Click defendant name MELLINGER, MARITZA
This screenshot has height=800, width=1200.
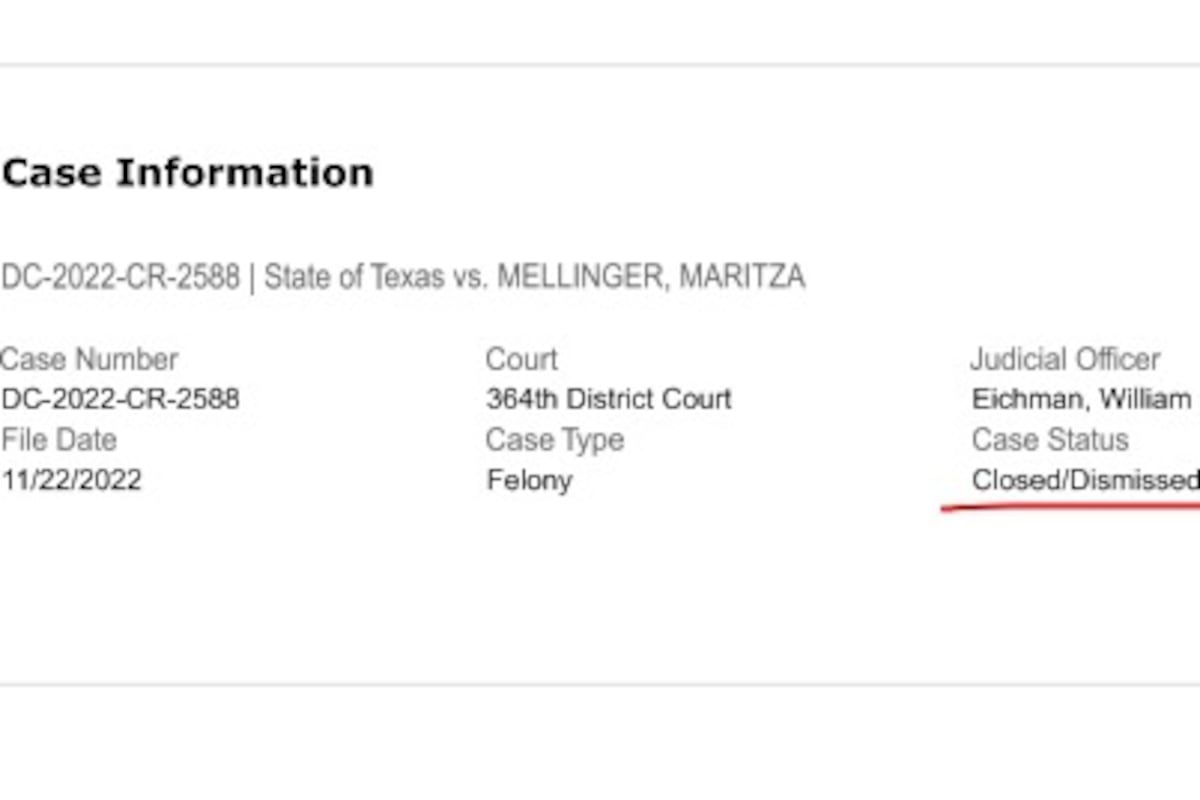click(650, 277)
